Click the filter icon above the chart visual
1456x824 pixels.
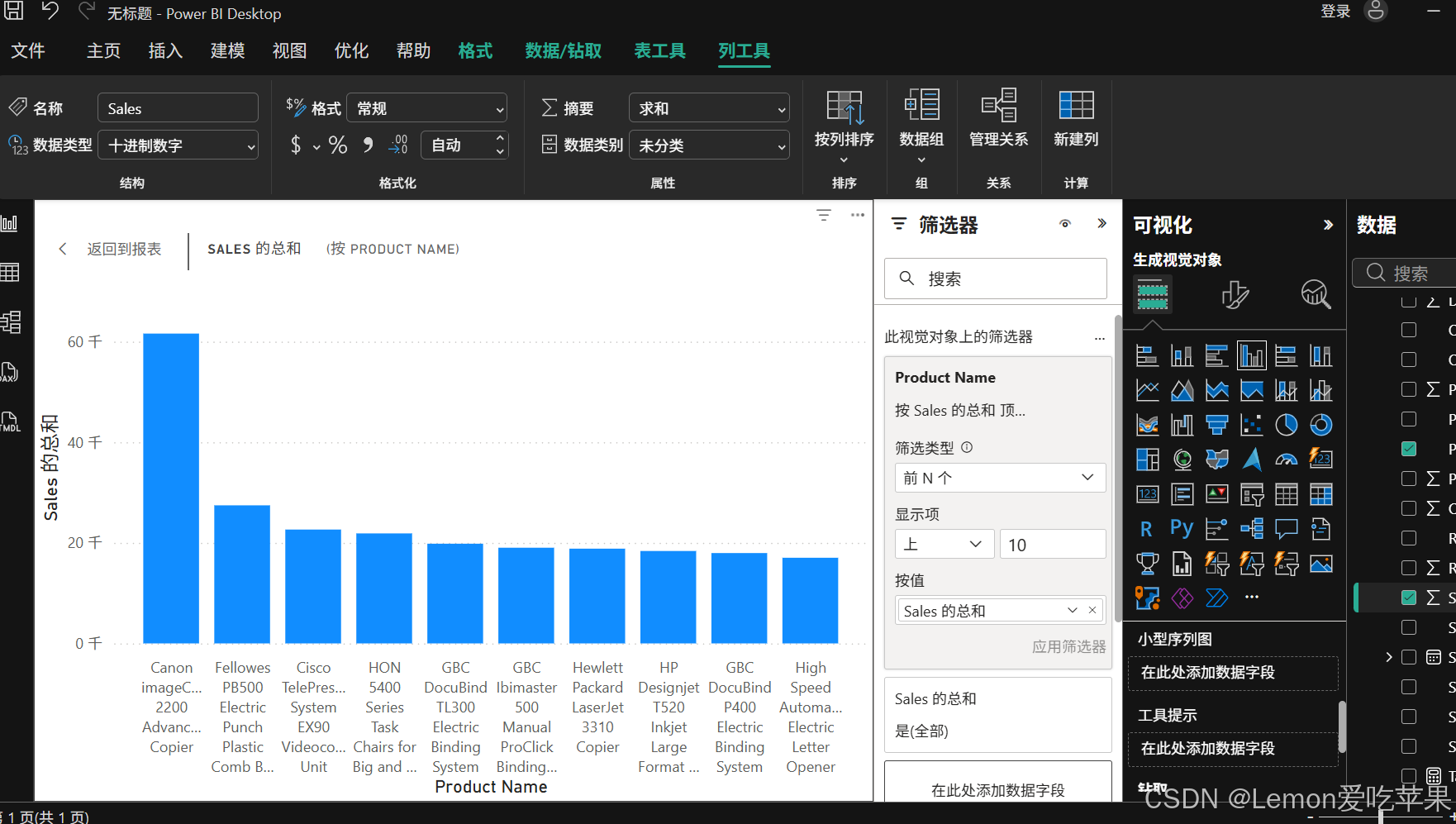[x=824, y=215]
